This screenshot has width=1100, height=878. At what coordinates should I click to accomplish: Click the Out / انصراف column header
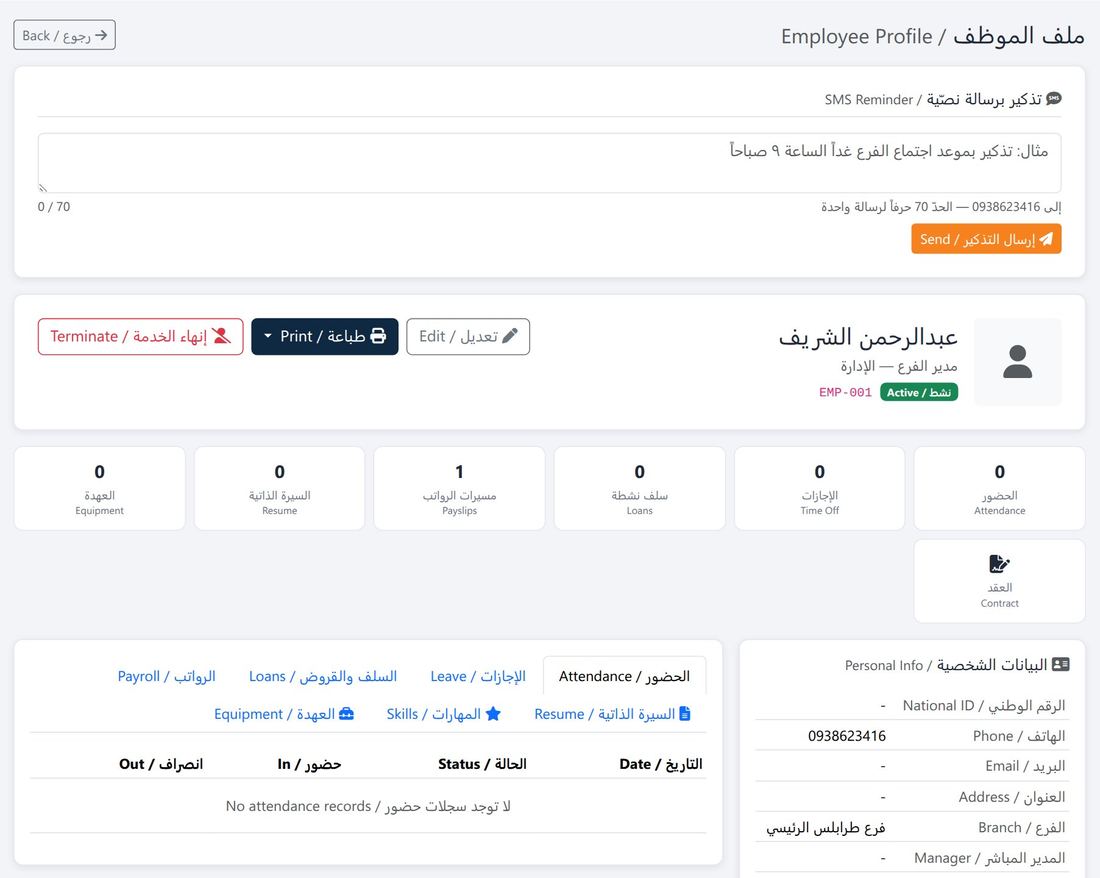[161, 764]
